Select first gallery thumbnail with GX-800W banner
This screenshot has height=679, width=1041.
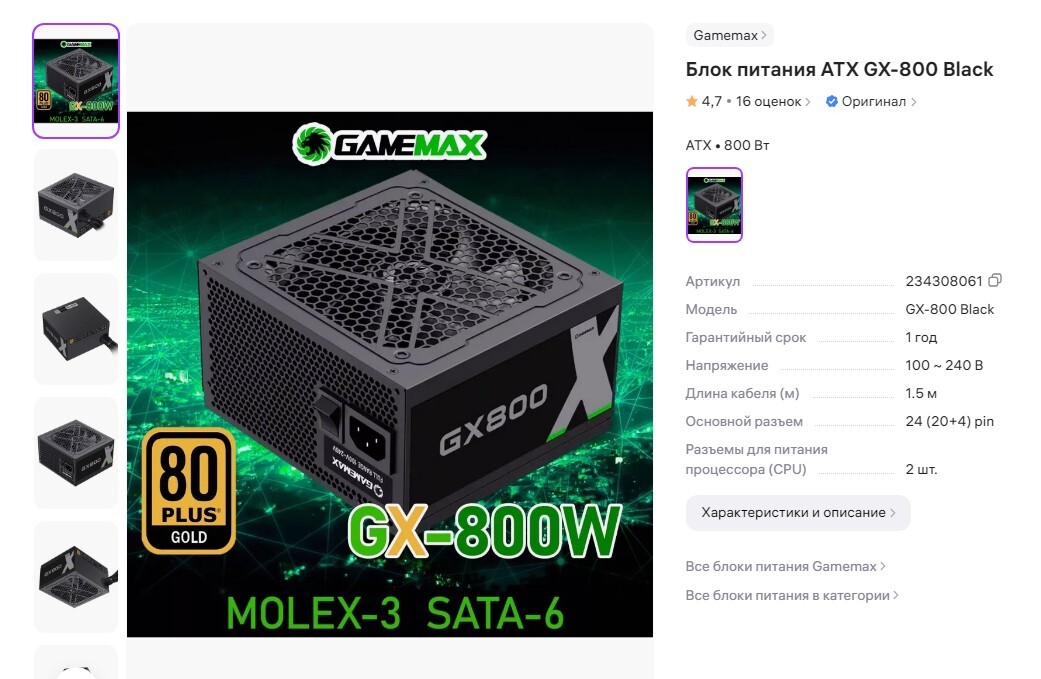pos(76,81)
